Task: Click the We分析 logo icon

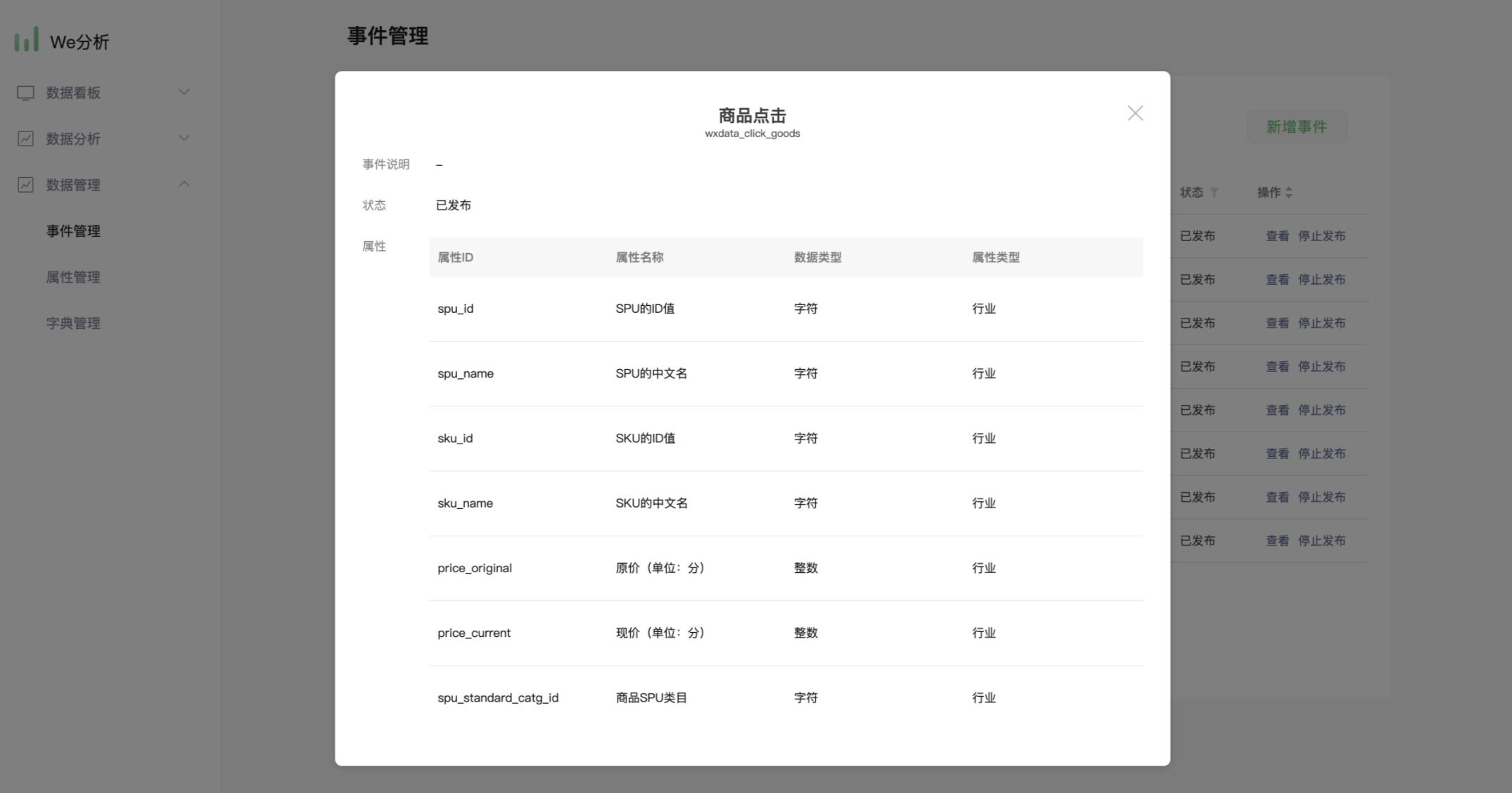Action: 27,40
